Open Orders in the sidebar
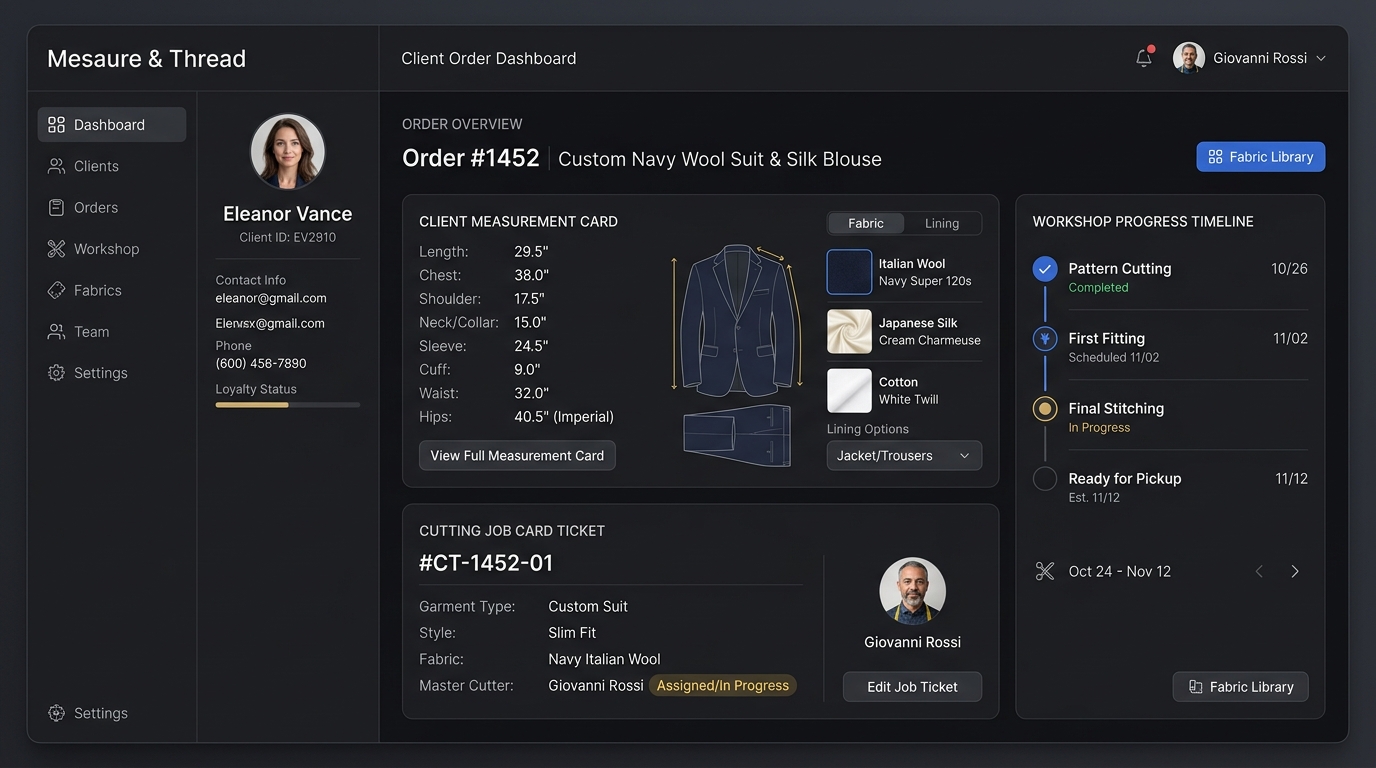 112,207
